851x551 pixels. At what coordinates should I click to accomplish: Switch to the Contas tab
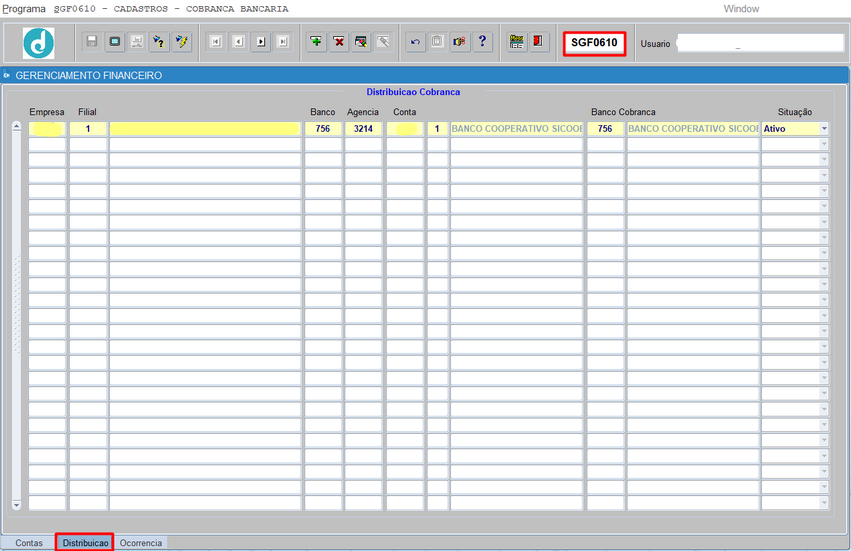29,543
